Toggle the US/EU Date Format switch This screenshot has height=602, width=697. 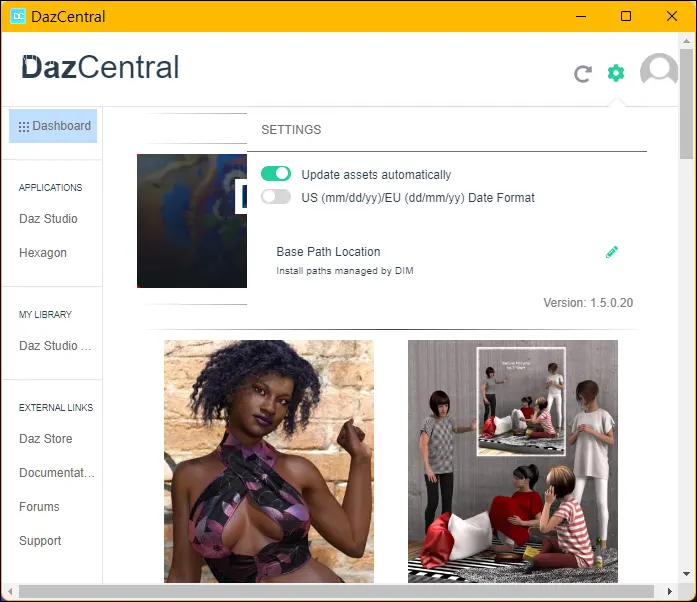(276, 197)
